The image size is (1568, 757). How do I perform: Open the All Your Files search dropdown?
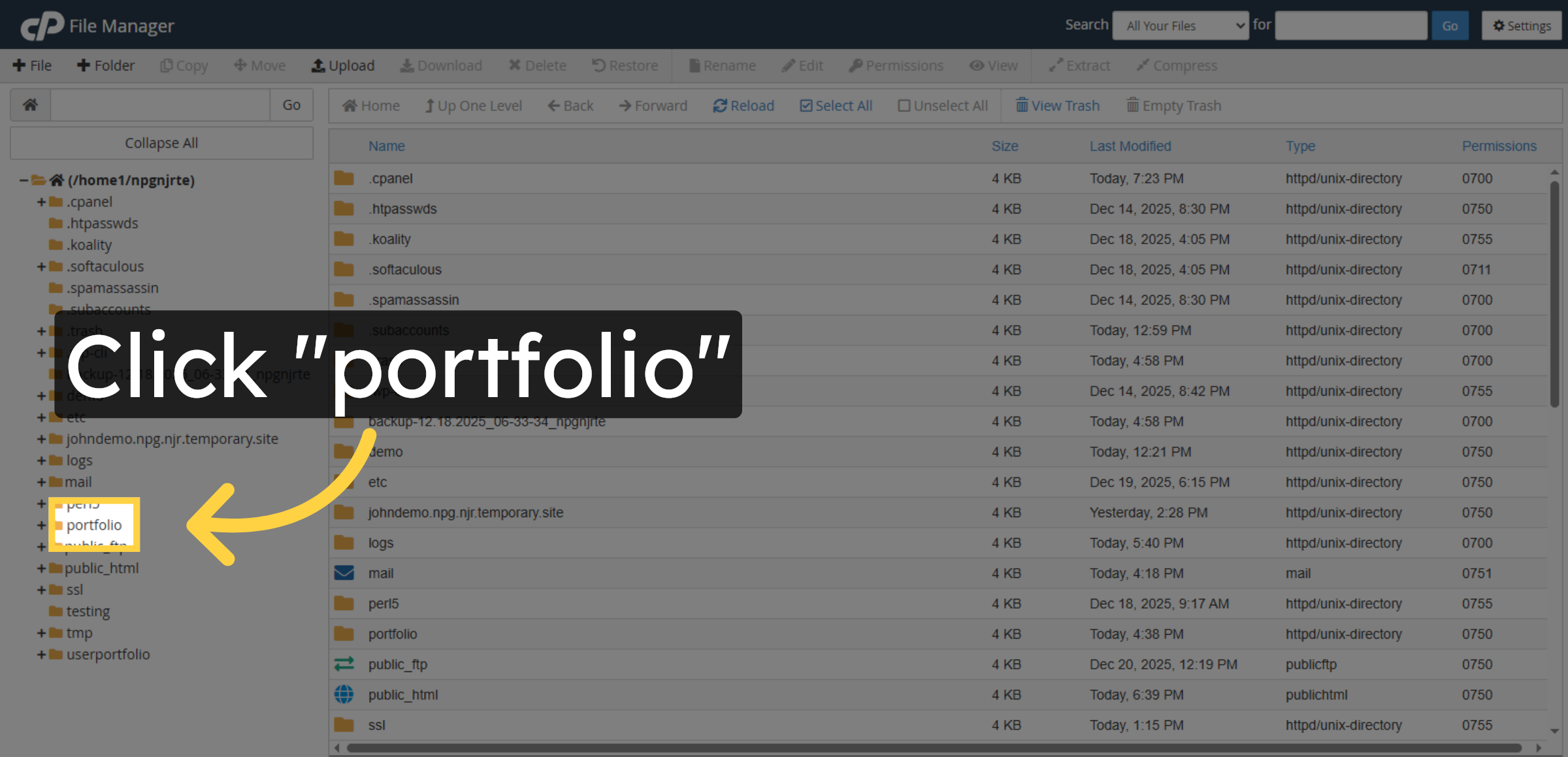(1181, 25)
